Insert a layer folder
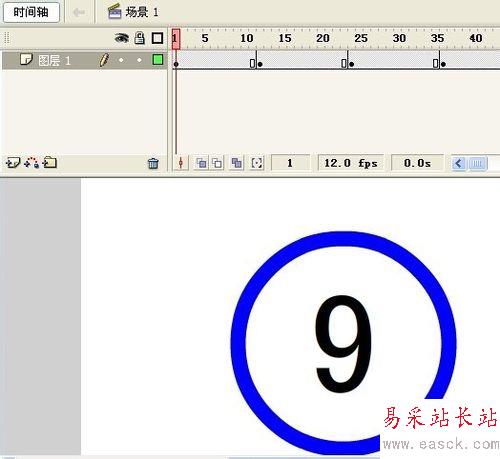Viewport: 500px width, 459px height. coord(50,163)
